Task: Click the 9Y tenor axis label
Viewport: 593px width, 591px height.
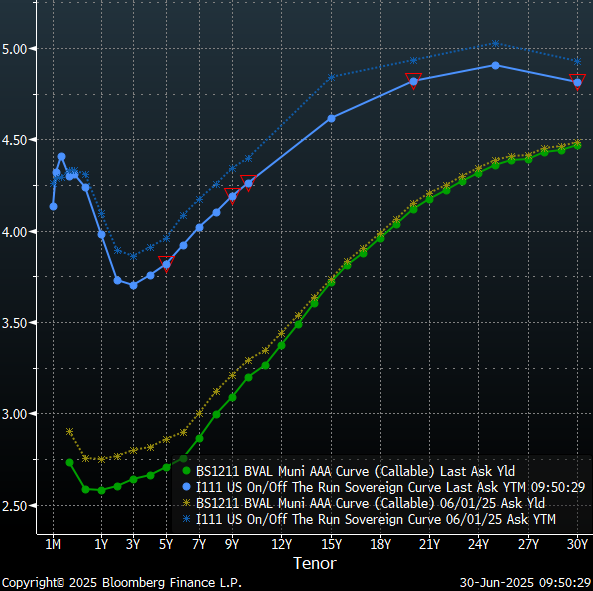Action: pos(232,544)
